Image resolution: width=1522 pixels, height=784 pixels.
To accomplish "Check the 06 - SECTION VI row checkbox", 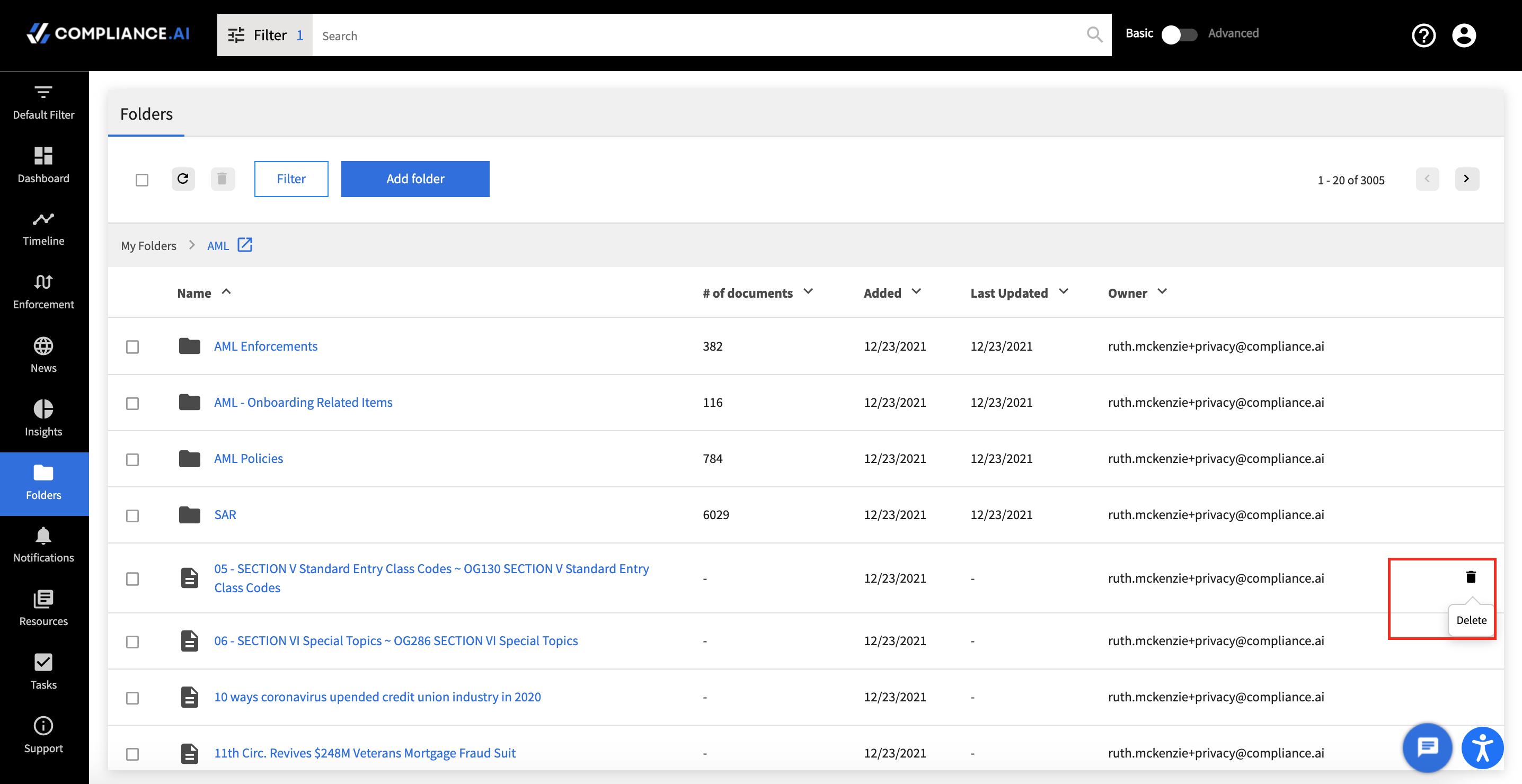I will tap(132, 642).
